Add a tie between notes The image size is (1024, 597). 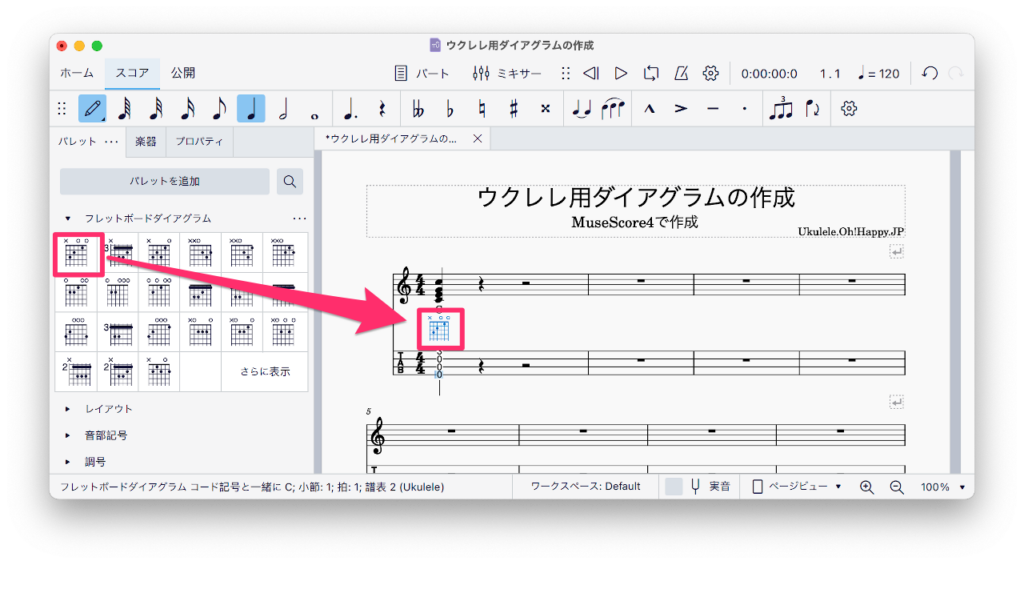point(581,108)
